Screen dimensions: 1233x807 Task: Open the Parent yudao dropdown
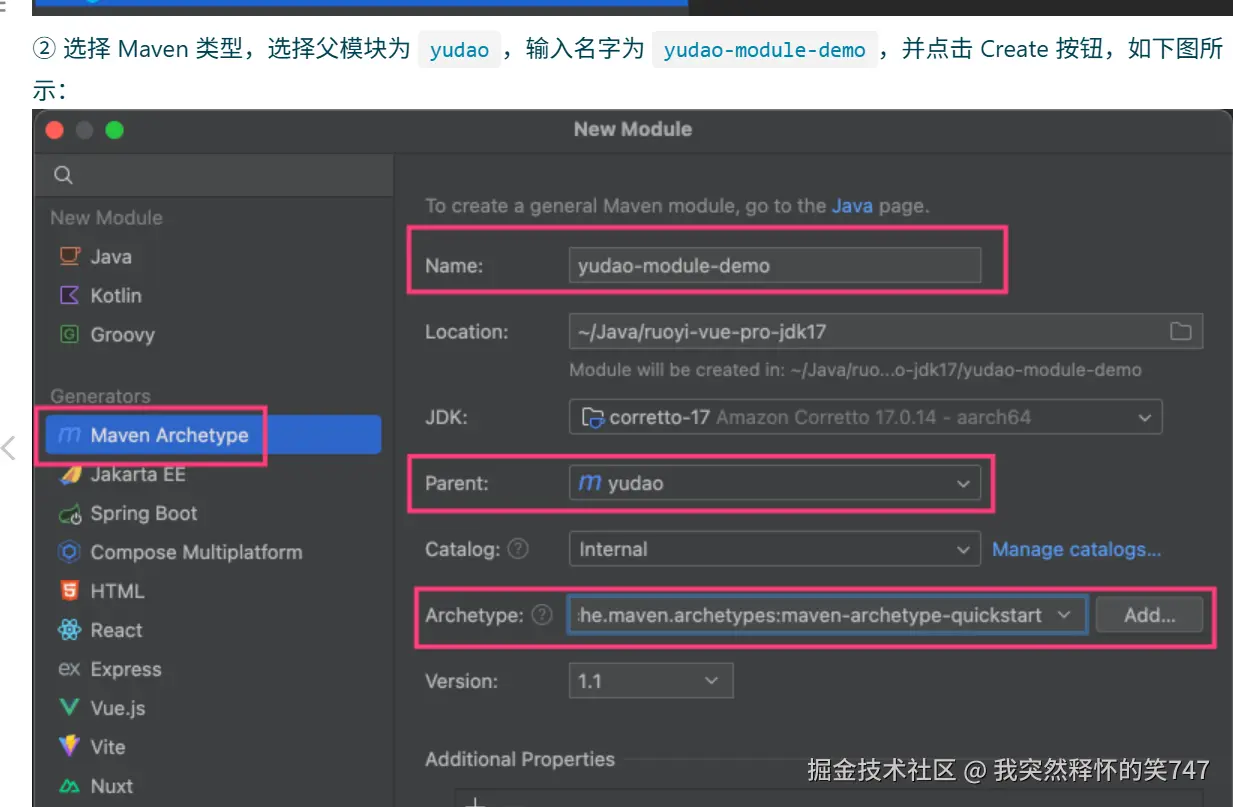pyautogui.click(x=775, y=483)
